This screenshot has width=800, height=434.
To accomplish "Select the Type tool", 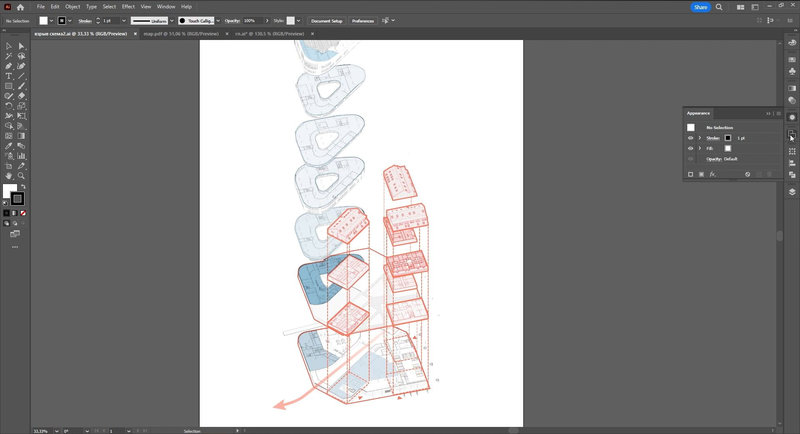I will point(9,76).
